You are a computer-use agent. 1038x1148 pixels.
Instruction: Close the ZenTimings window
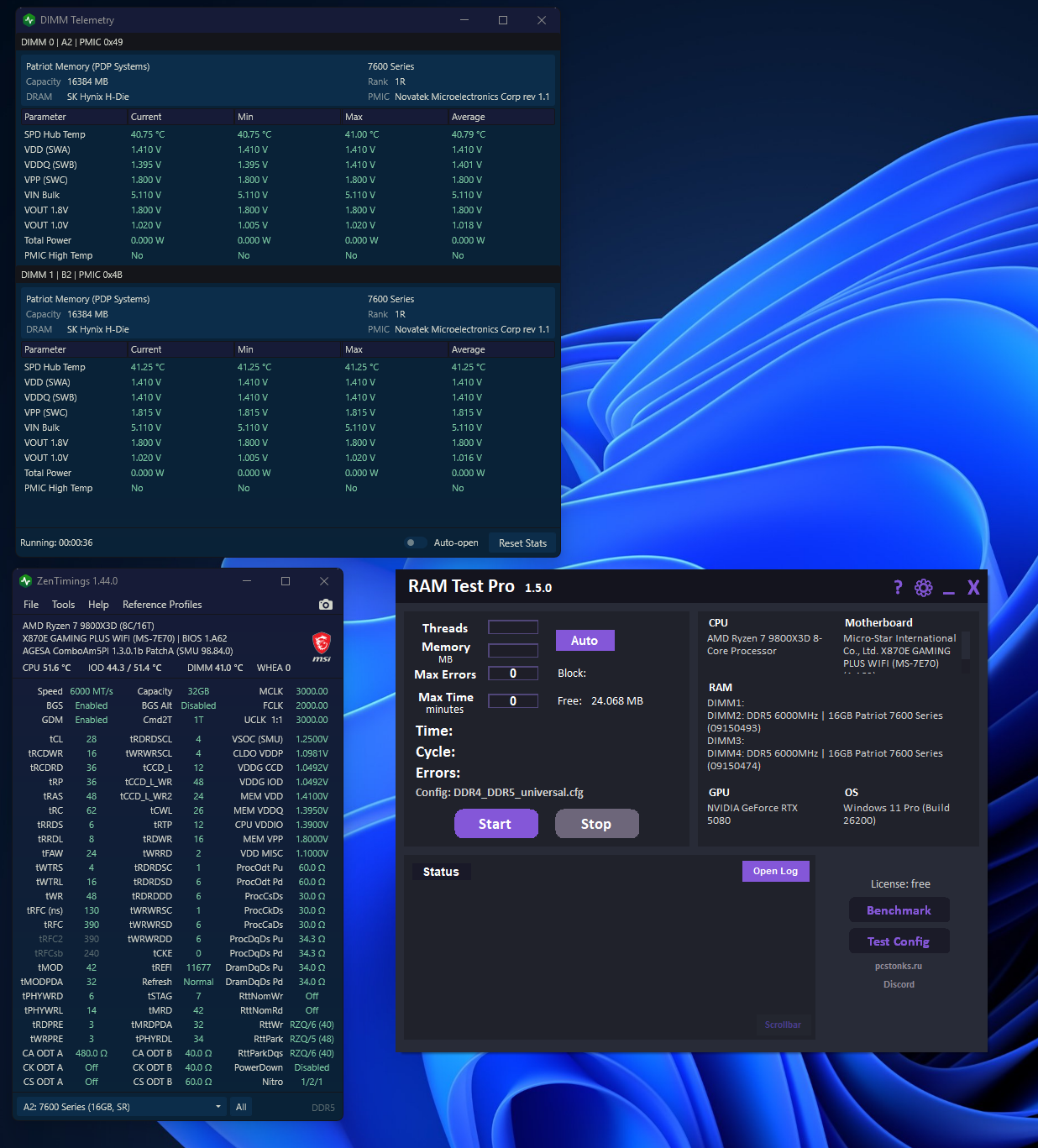[324, 581]
